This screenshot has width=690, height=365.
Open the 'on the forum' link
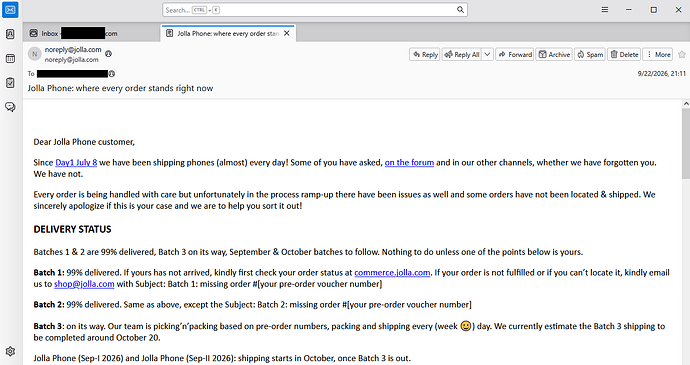tap(409, 162)
